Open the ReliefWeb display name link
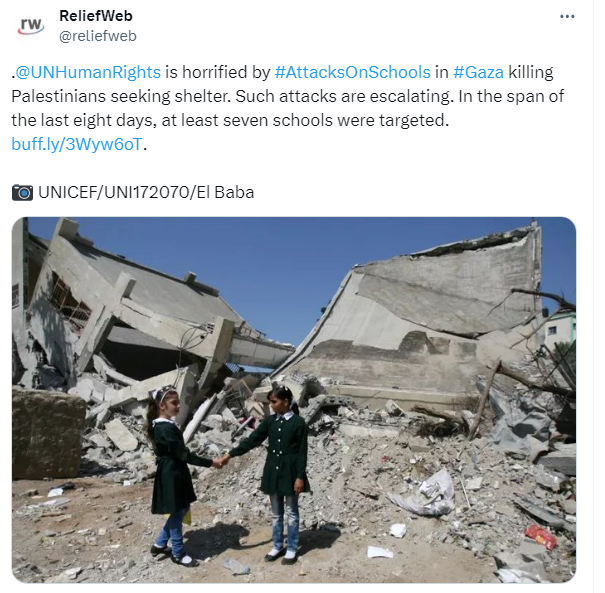Screen dimensions: 605x593 click(96, 16)
